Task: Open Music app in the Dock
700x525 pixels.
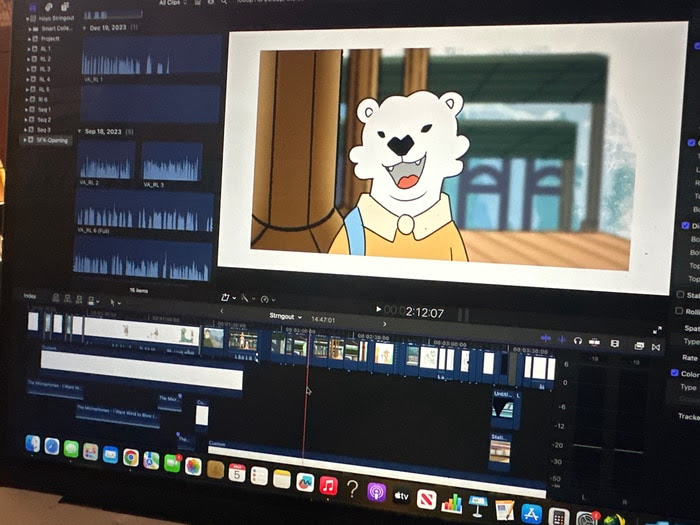Action: pyautogui.click(x=328, y=487)
